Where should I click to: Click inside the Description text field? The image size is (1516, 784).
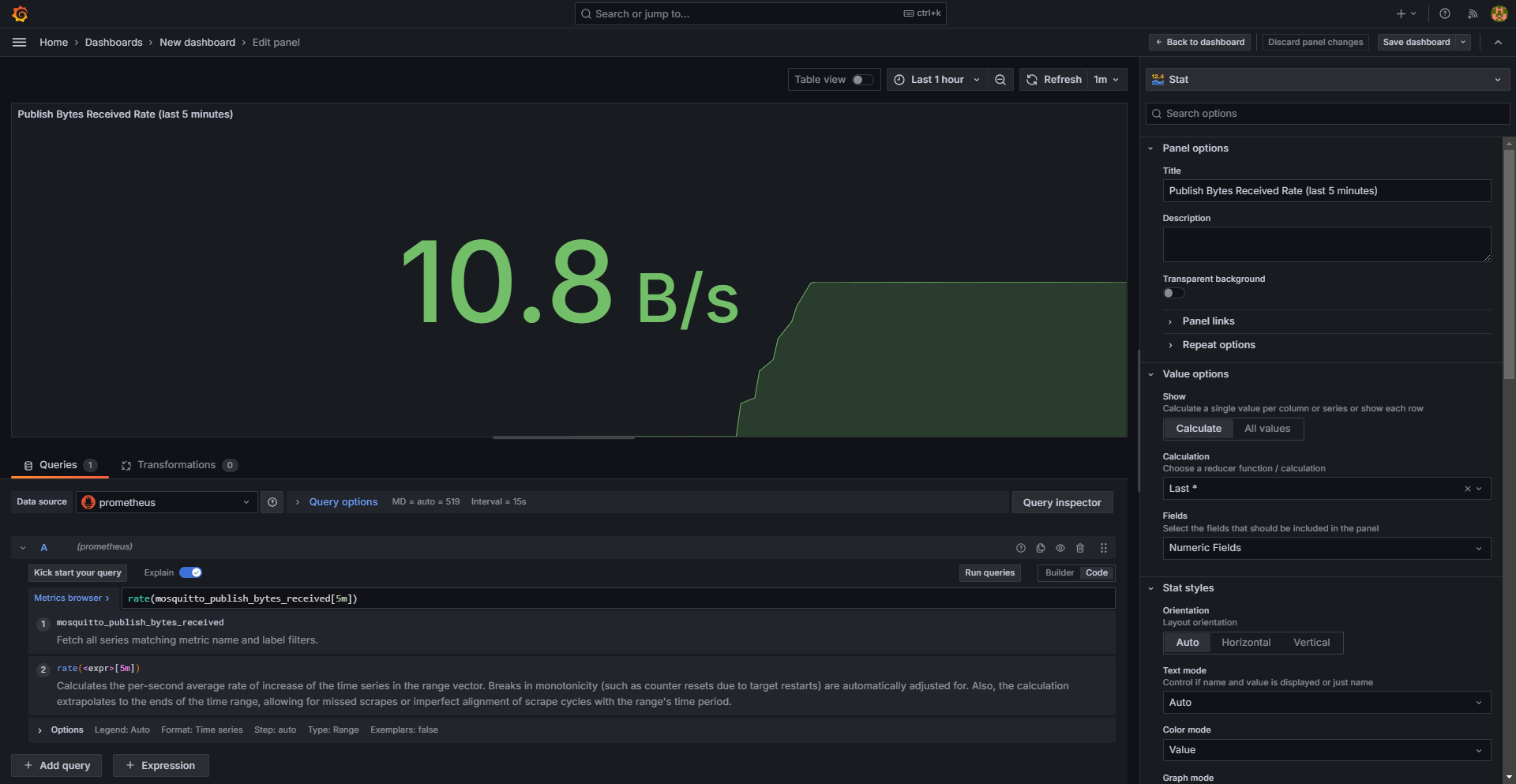(1326, 244)
